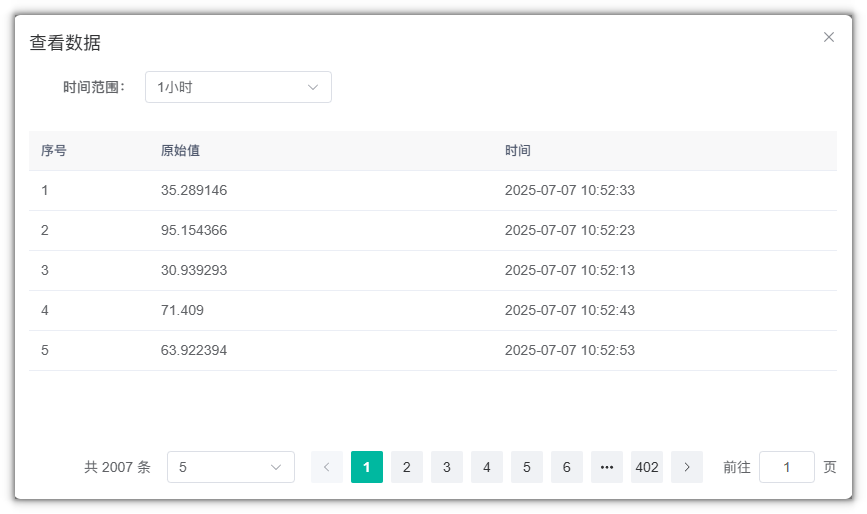Click timestamp 2025-07-07 10:52:33
This screenshot has height=514, width=867.
[x=570, y=190]
